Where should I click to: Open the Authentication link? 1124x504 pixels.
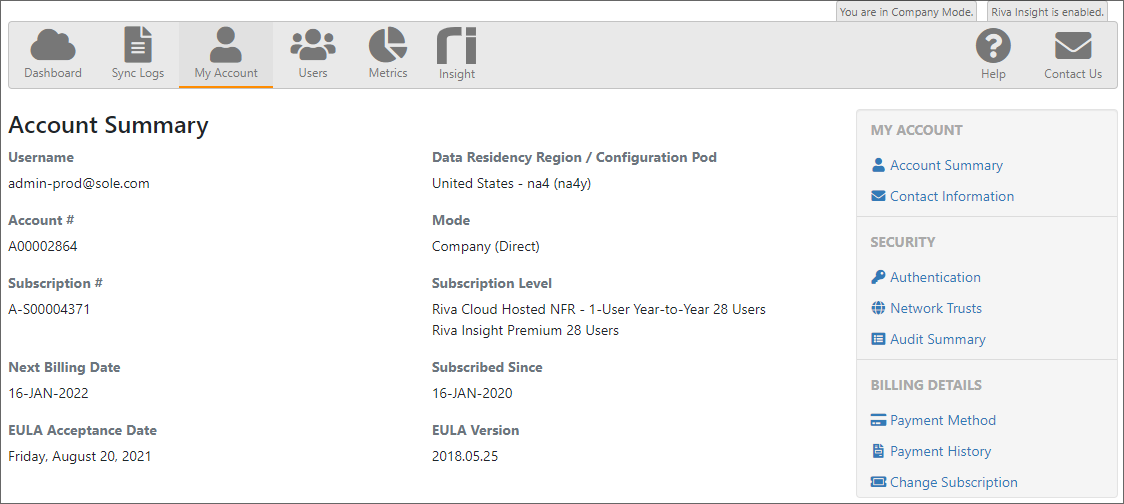[935, 277]
